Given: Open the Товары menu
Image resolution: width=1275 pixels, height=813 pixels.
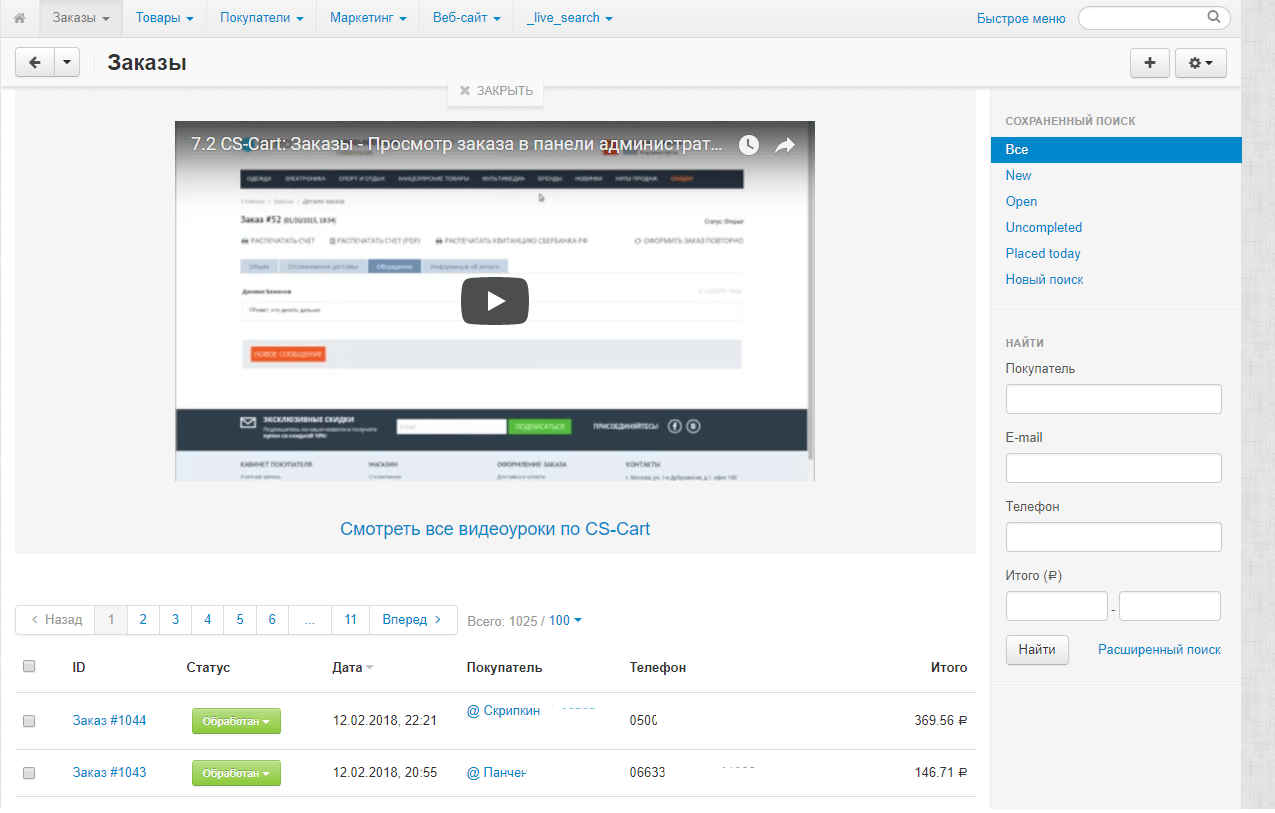Looking at the screenshot, I should tap(164, 18).
